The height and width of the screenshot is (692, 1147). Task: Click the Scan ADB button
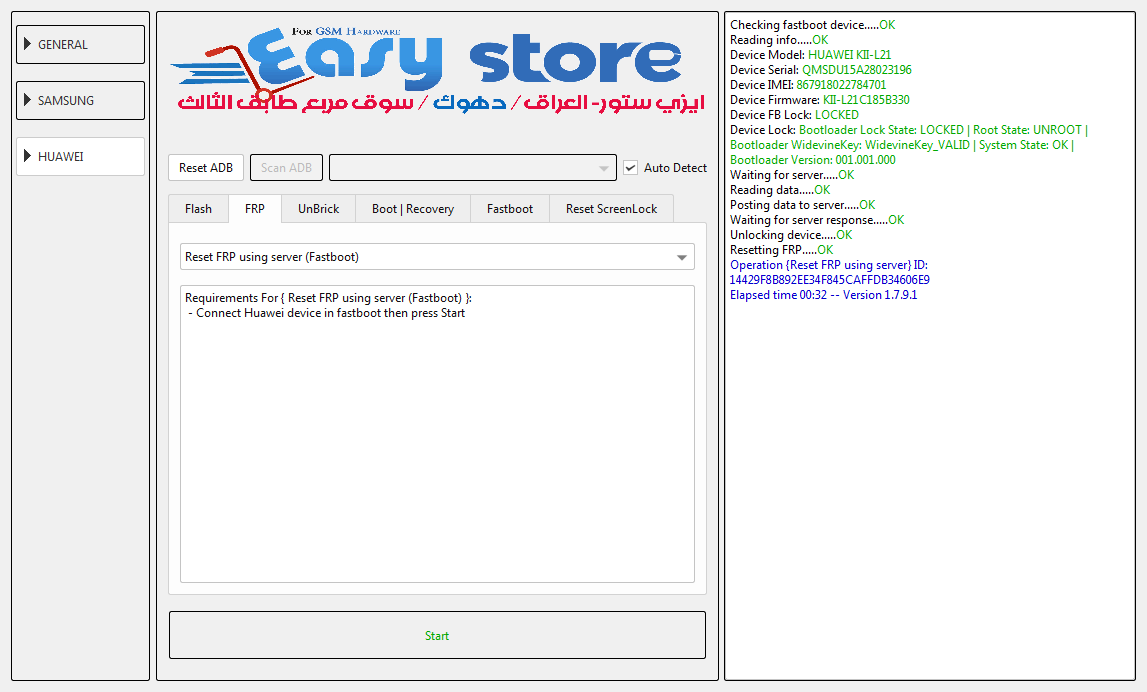click(x=286, y=168)
